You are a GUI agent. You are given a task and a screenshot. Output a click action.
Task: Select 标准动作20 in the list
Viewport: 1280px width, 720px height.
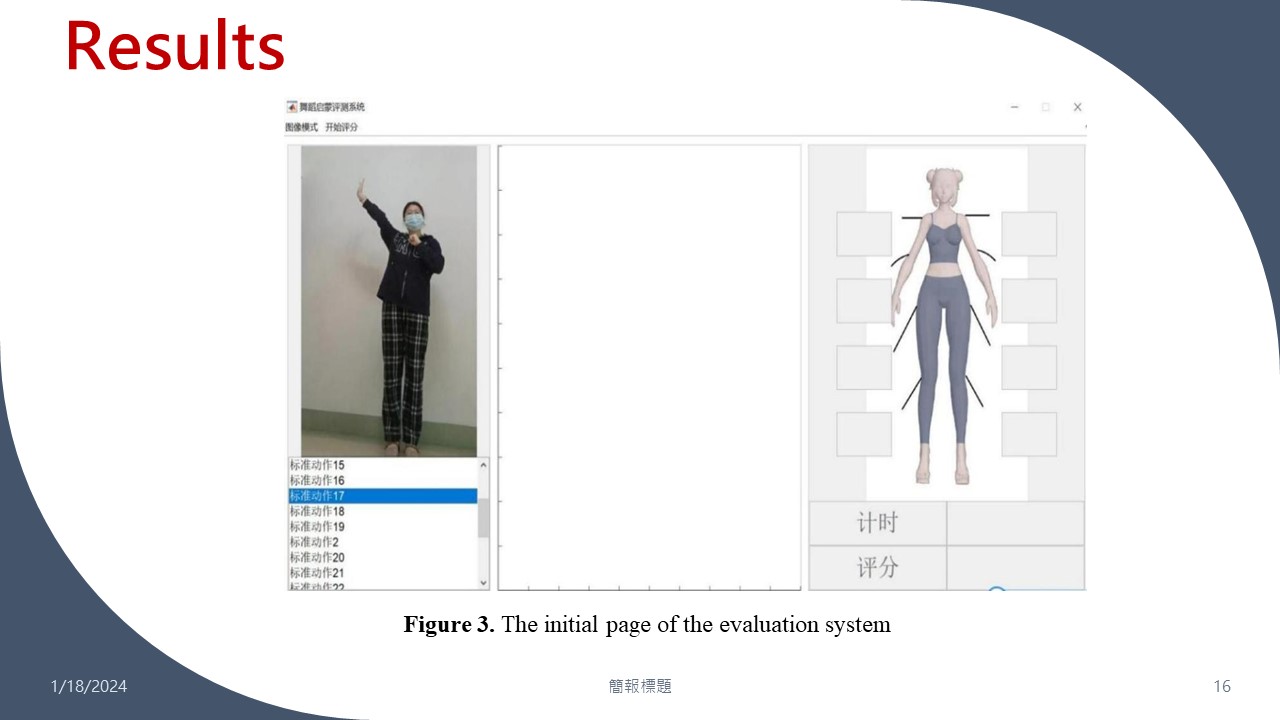click(x=318, y=557)
